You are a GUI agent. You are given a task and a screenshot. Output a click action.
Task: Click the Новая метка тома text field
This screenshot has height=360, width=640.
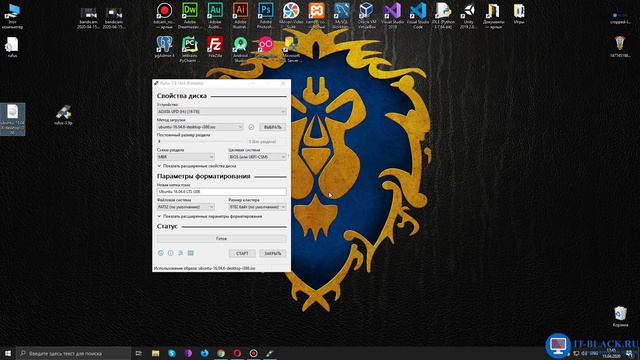pos(222,191)
